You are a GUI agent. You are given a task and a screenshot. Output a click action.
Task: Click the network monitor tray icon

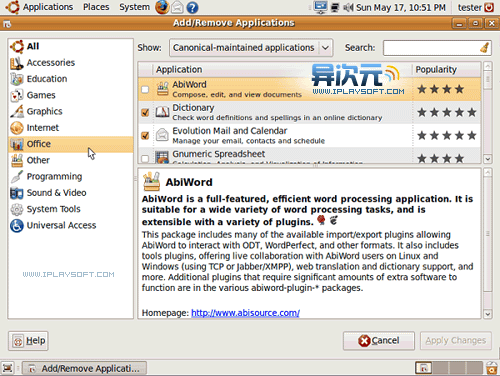321,7
